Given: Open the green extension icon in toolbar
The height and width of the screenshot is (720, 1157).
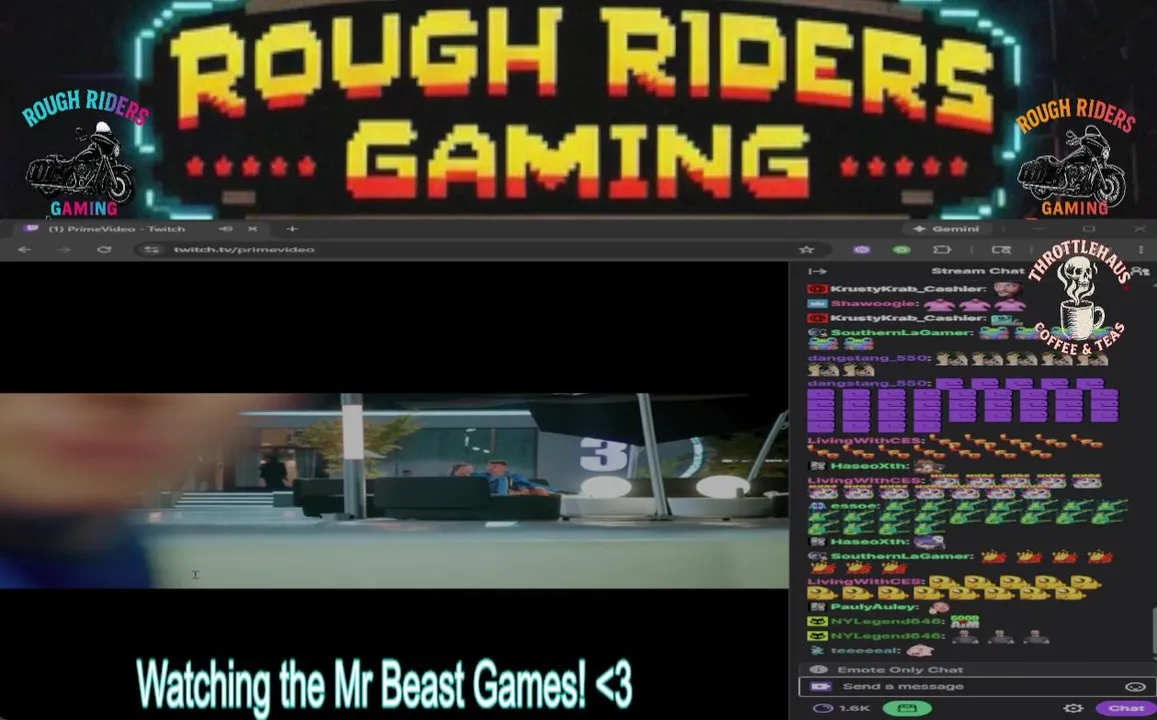Looking at the screenshot, I should 902,249.
